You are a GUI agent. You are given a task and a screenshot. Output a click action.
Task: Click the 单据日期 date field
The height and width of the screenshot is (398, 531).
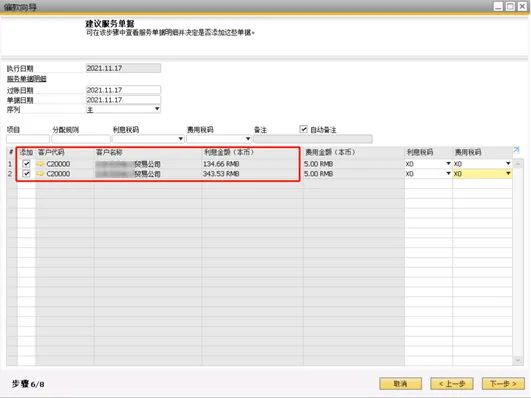click(x=123, y=100)
